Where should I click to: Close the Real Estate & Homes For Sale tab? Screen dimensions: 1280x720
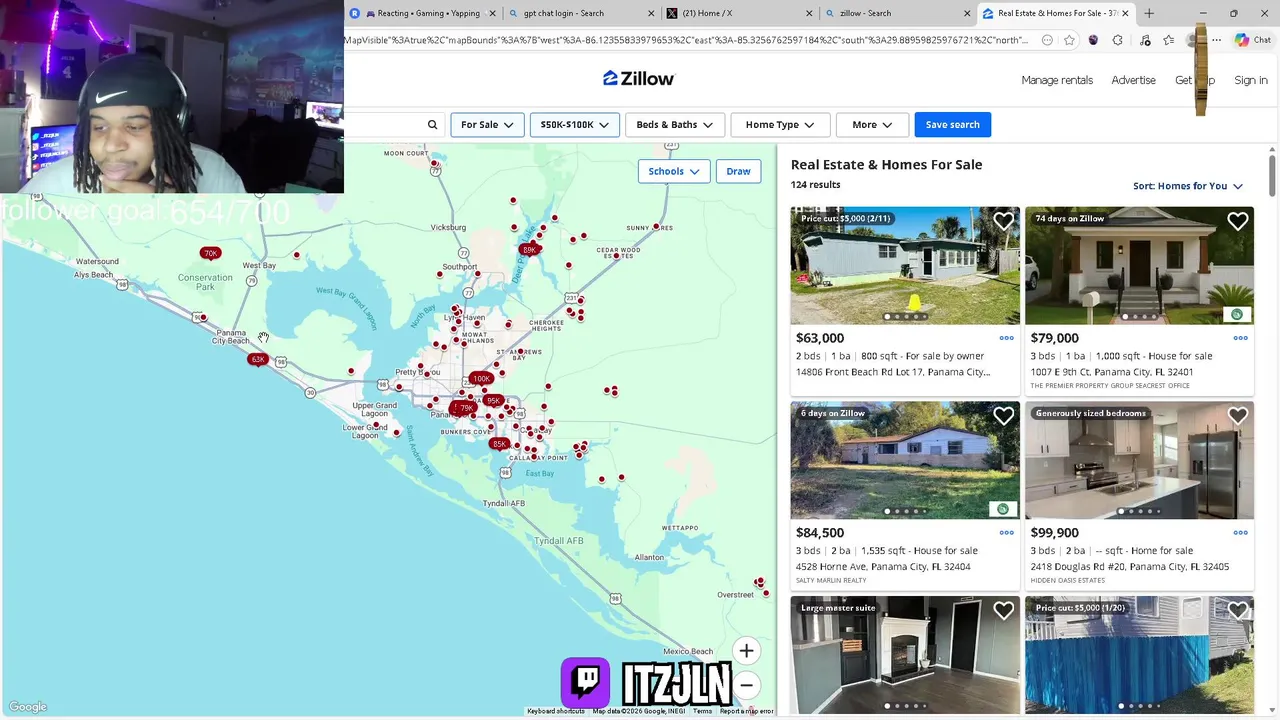click(x=1125, y=13)
